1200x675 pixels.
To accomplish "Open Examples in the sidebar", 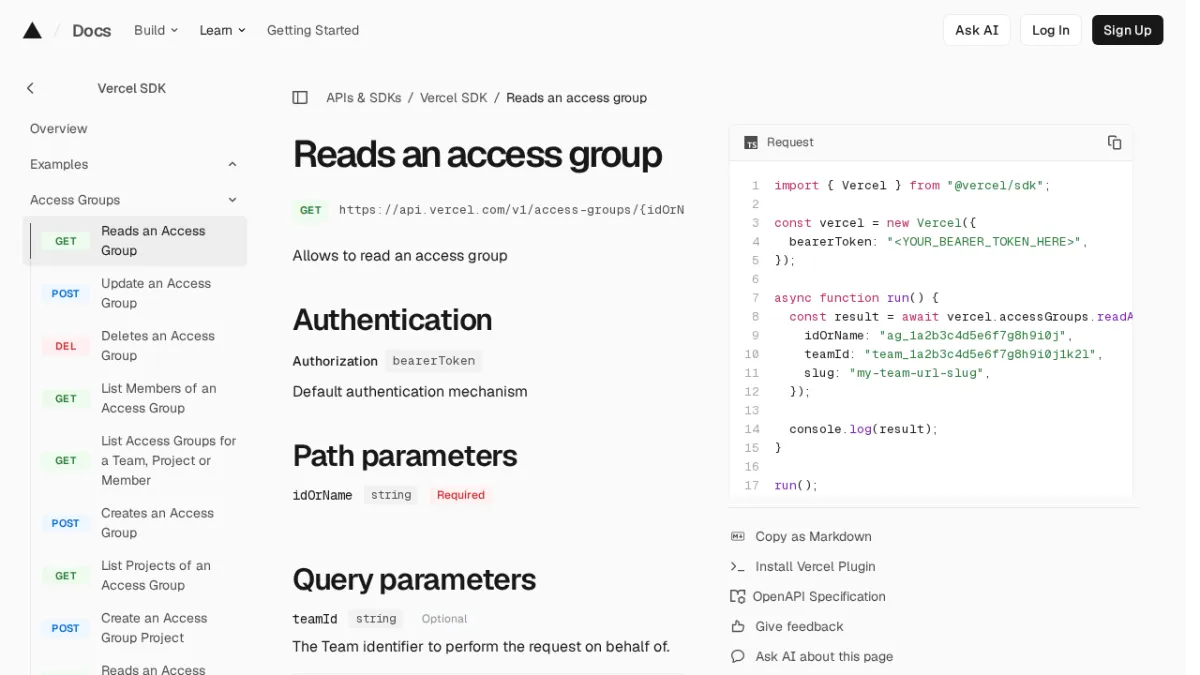I will click(59, 164).
